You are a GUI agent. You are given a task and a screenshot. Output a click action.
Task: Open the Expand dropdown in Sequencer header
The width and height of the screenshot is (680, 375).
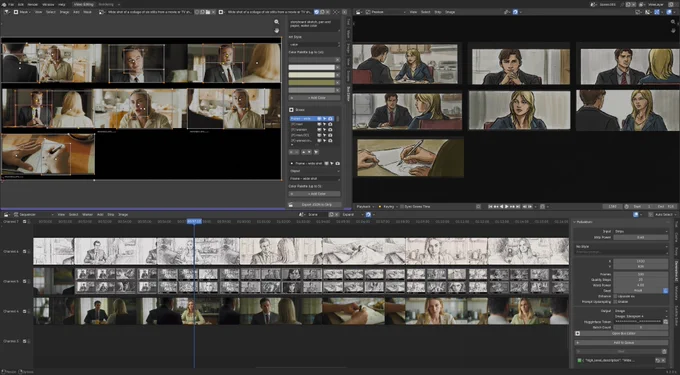point(352,214)
